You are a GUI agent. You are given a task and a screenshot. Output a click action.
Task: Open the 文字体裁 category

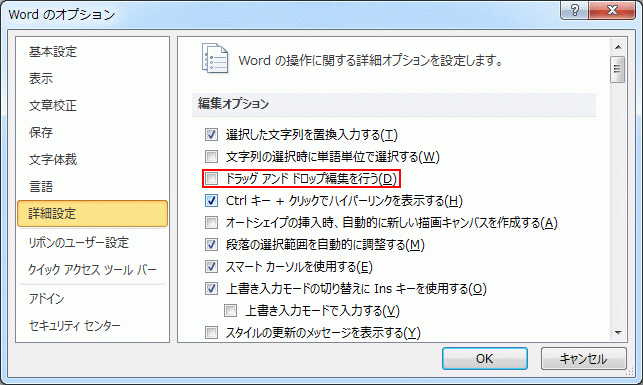pos(93,159)
